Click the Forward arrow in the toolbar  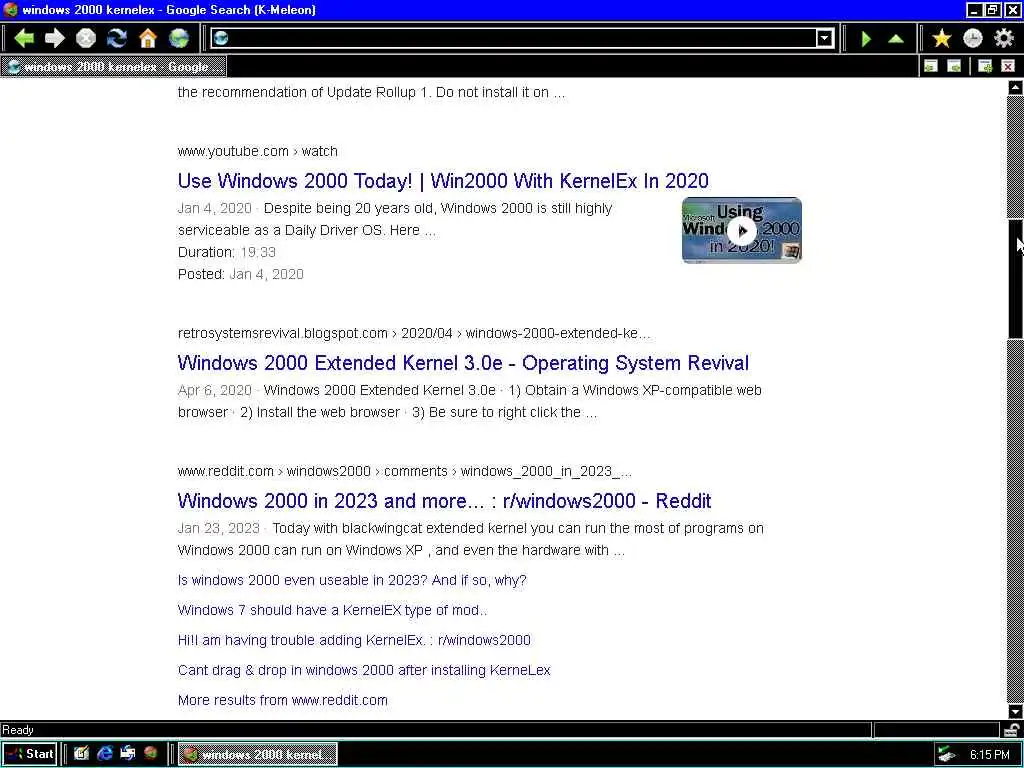[55, 39]
